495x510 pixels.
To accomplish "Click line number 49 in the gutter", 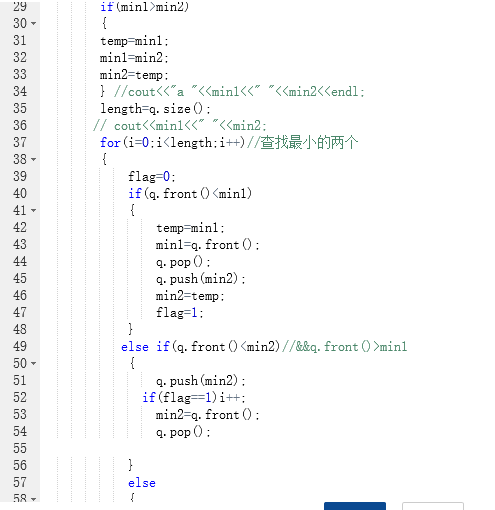I will click(20, 347).
